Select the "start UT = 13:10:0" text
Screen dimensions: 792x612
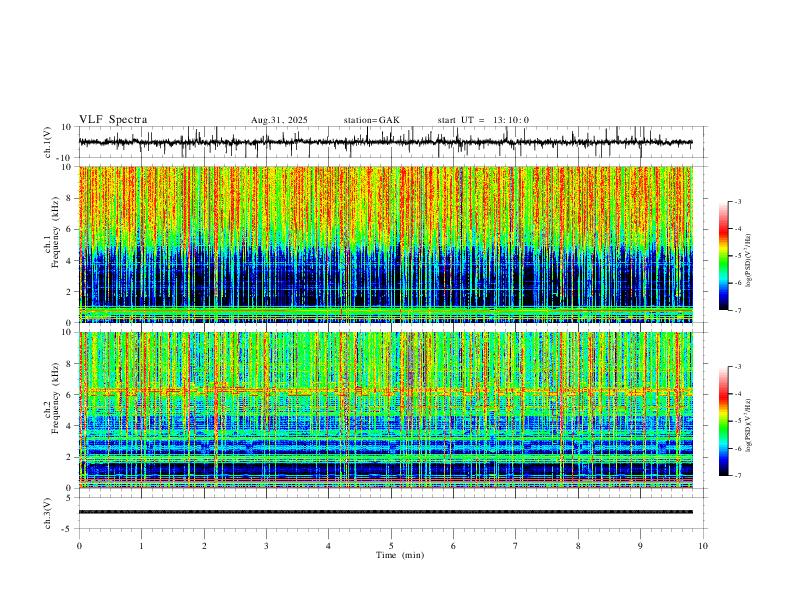483,120
